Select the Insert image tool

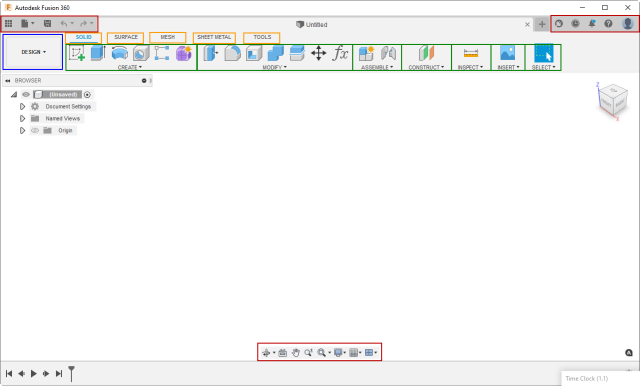[508, 53]
